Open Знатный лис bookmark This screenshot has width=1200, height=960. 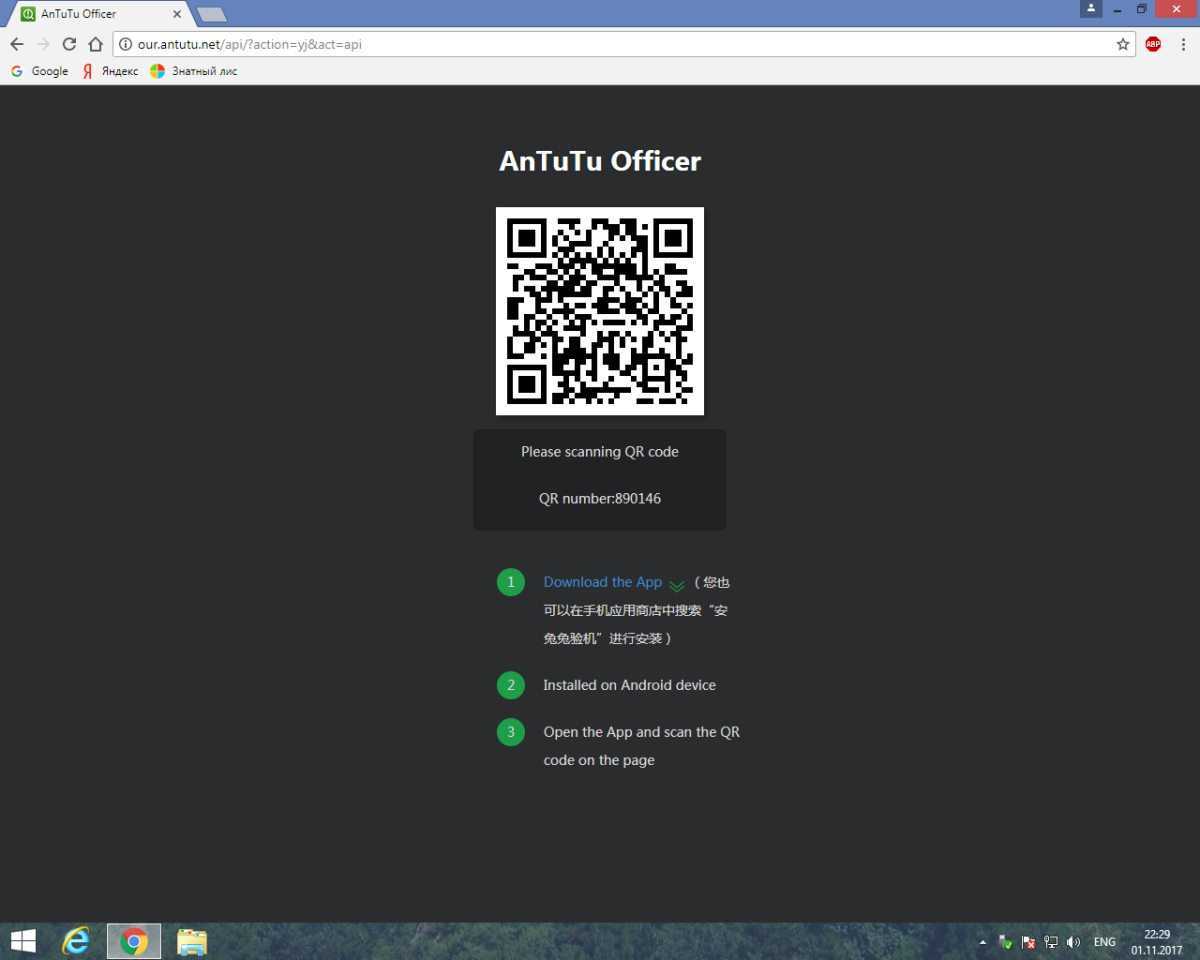(x=194, y=71)
